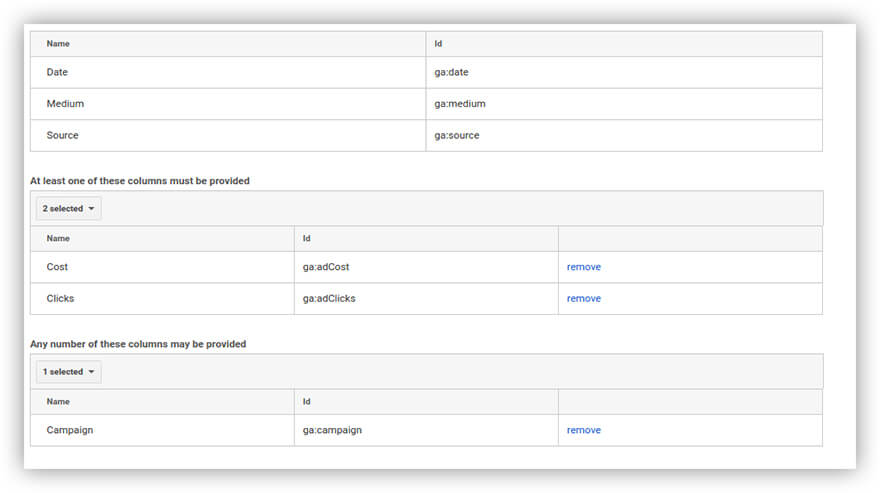Remove the Cost column
Viewport: 880px width, 493px height.
584,267
